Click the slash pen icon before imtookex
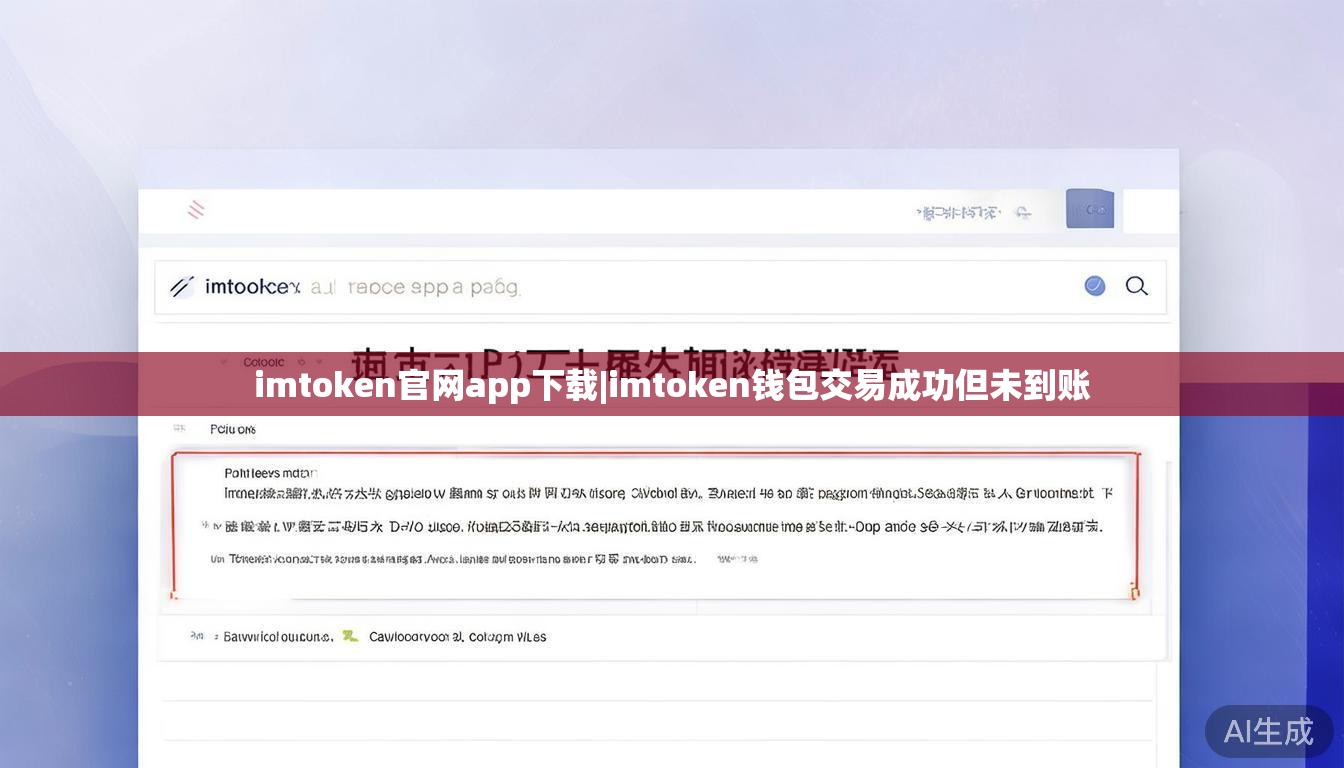This screenshot has width=1344, height=768. click(x=181, y=287)
